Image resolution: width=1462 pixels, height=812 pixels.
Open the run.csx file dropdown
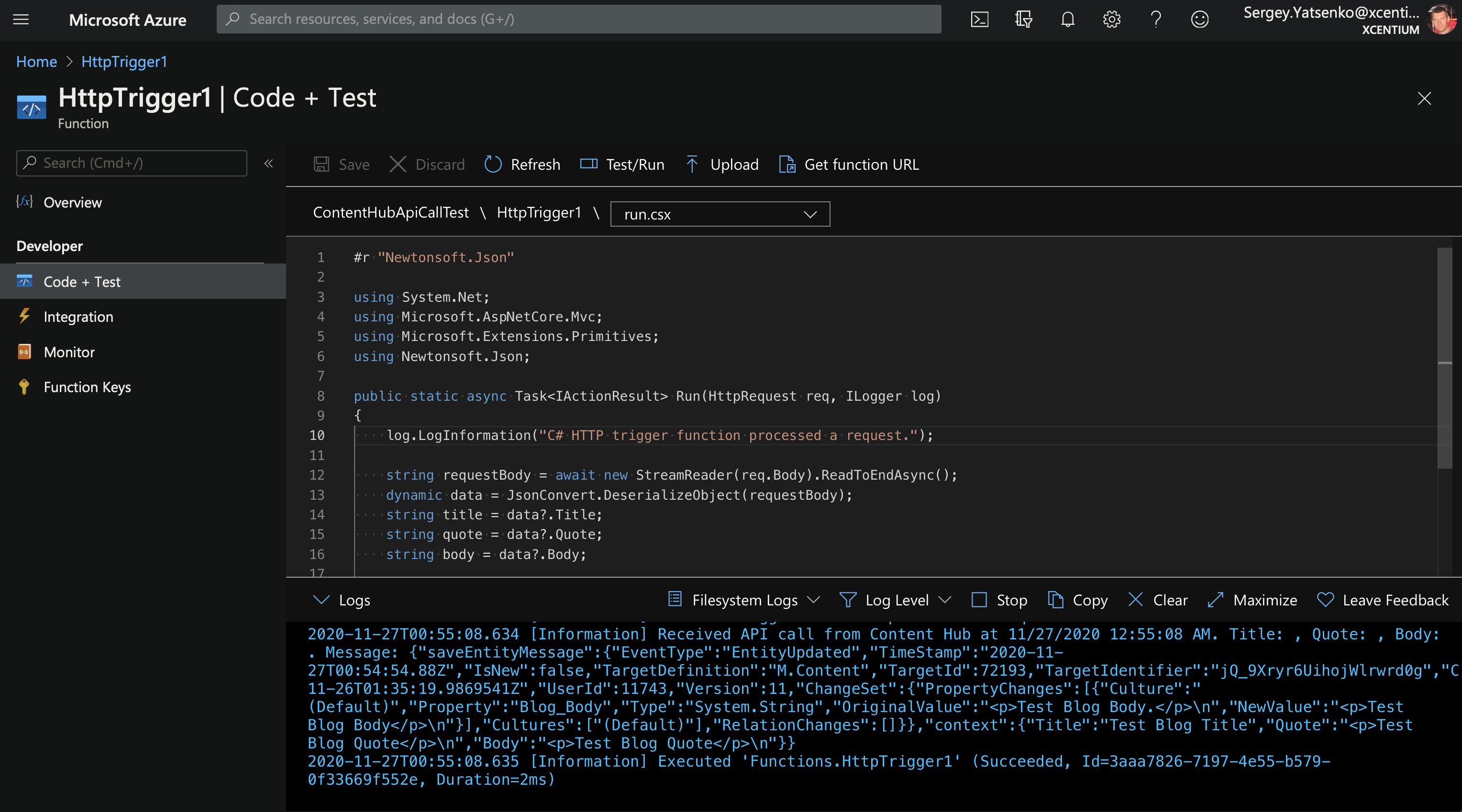click(720, 215)
